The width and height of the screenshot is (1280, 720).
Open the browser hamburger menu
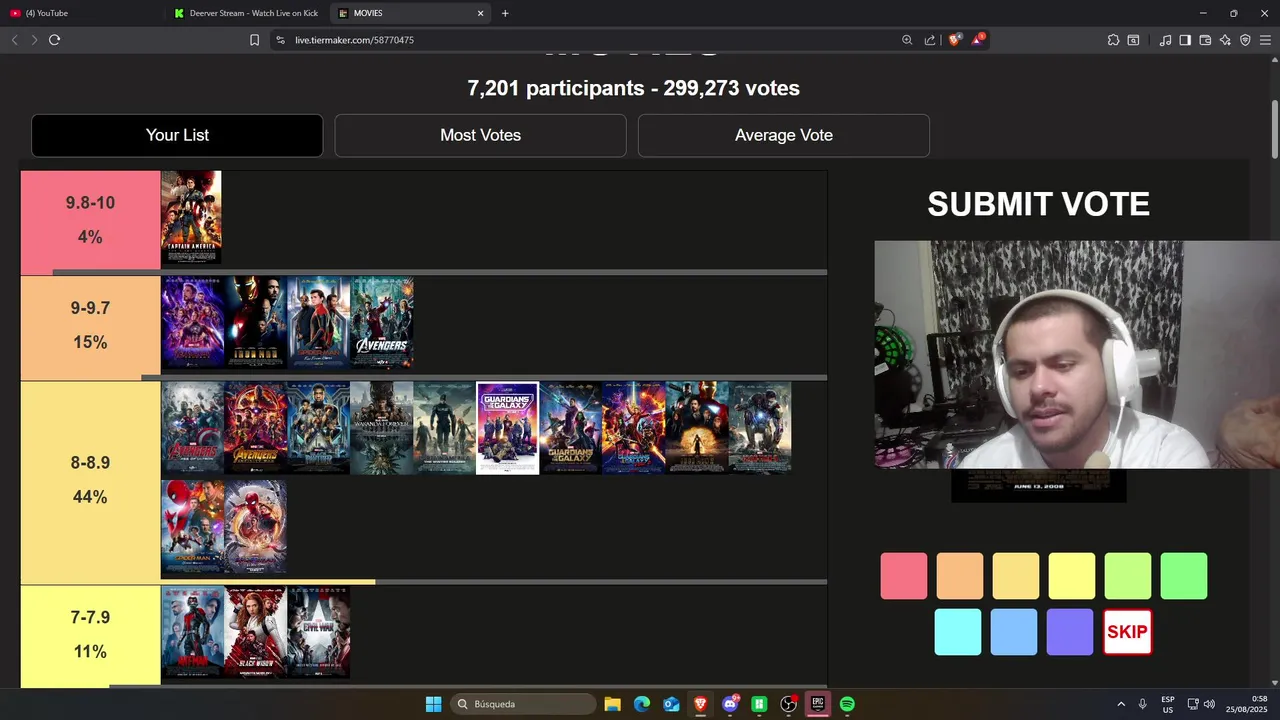[x=1265, y=40]
